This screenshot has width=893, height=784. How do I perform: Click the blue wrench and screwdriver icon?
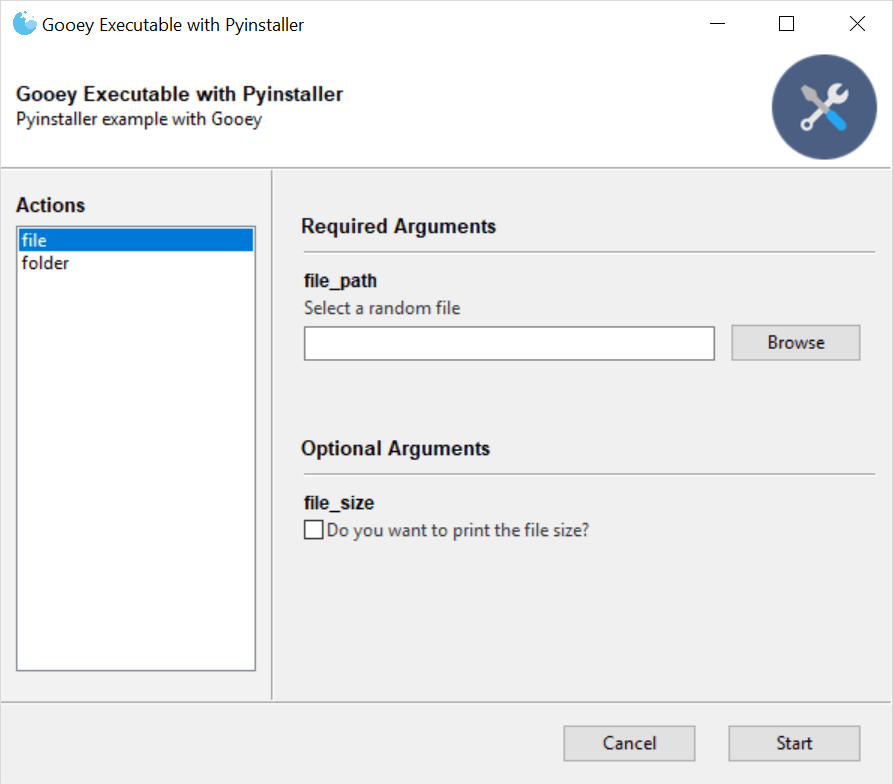(823, 106)
